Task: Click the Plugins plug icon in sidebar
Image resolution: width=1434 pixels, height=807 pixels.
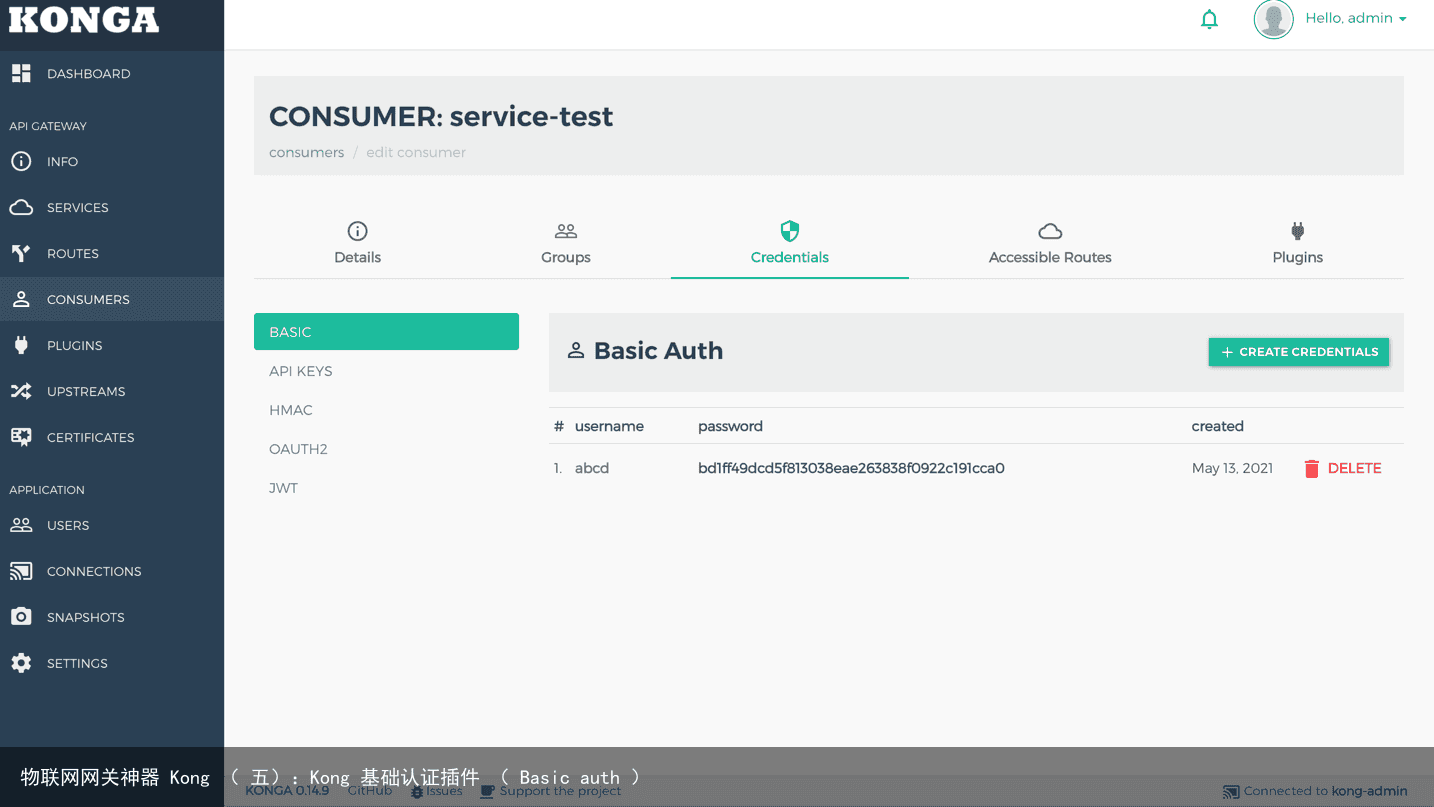Action: point(21,345)
